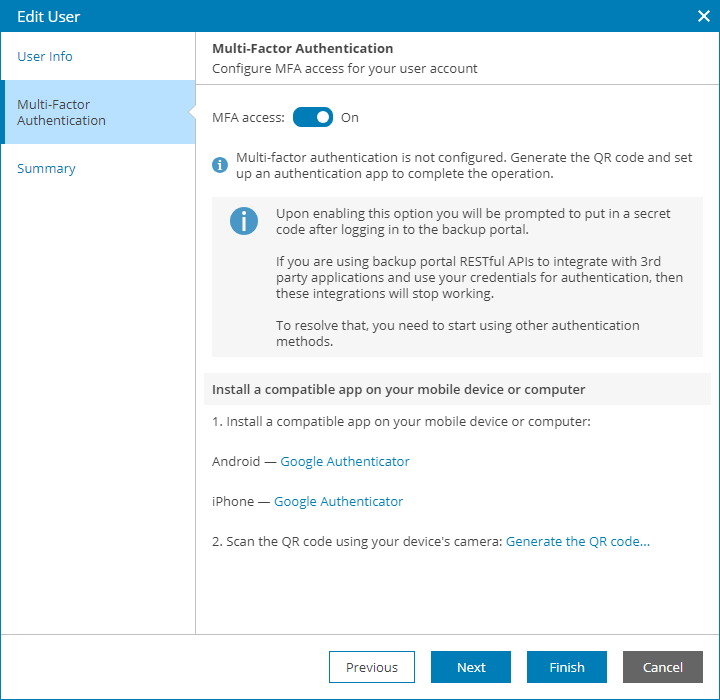Go to the Summary step
720x700 pixels.
(46, 169)
